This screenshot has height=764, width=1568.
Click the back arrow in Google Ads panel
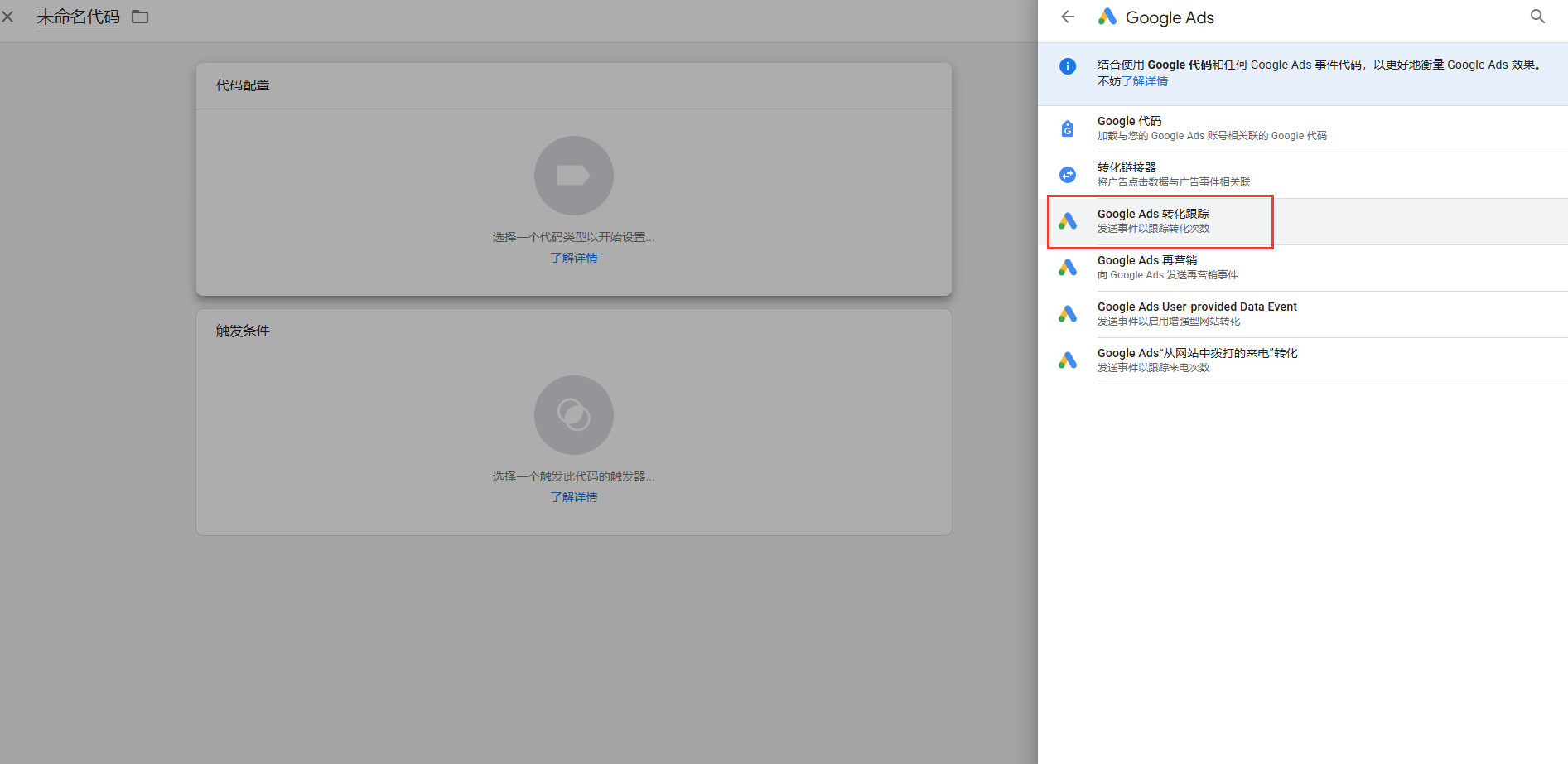point(1068,17)
